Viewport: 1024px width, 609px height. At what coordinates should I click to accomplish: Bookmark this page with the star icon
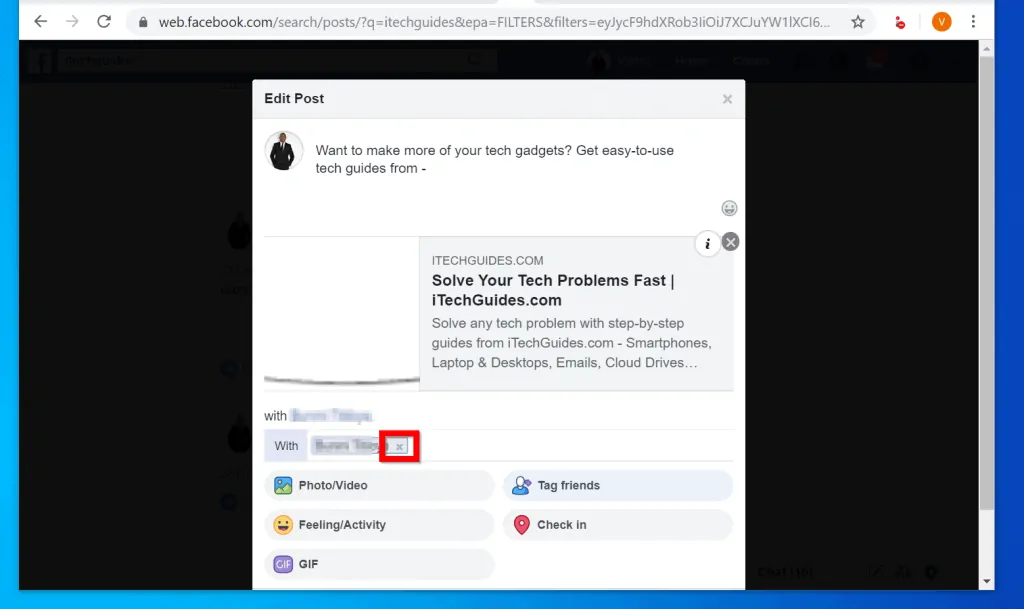click(857, 21)
